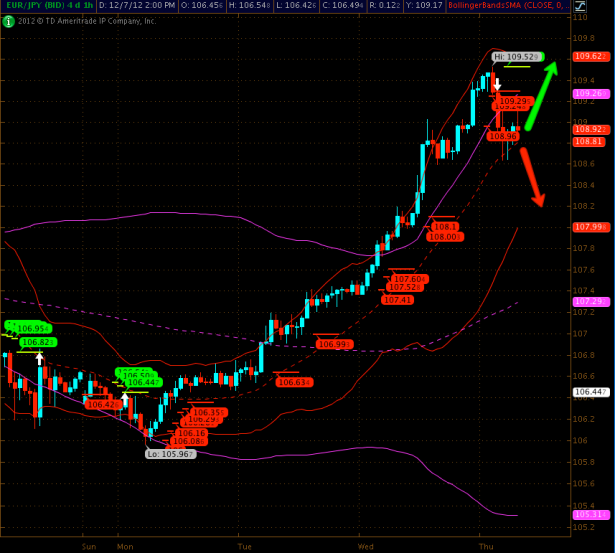The height and width of the screenshot is (553, 615).
Task: Click the 105.2 tick on price axis
Action: coord(584,528)
